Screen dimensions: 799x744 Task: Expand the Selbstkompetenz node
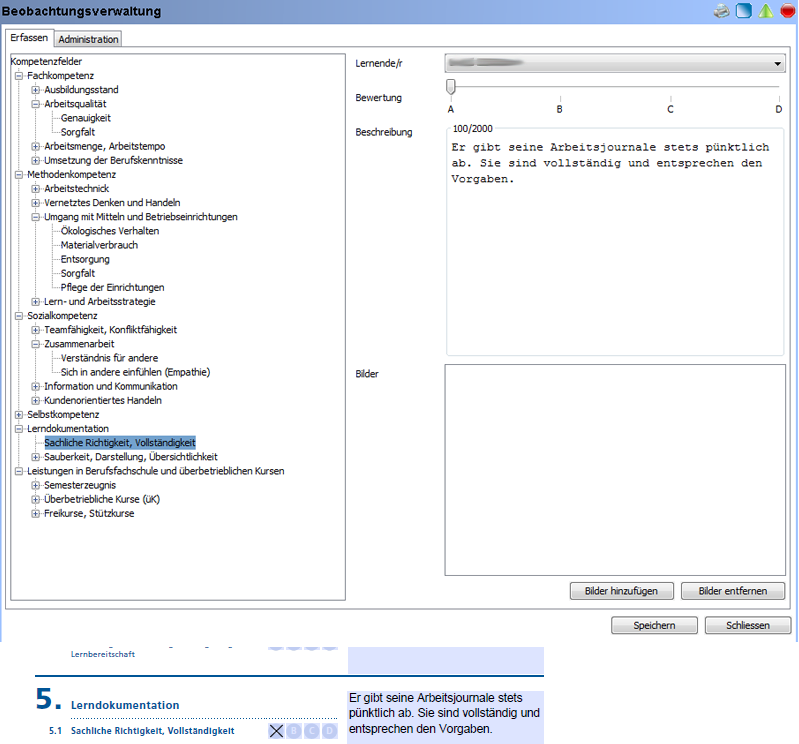pos(19,415)
